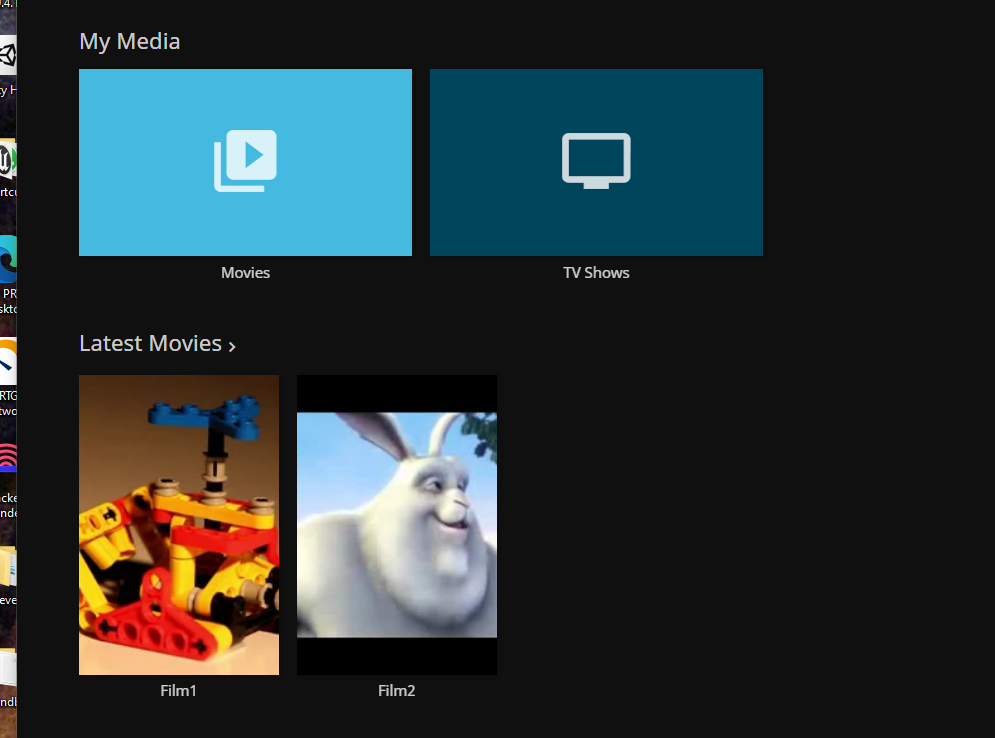Click the Film1 title text

coord(178,690)
